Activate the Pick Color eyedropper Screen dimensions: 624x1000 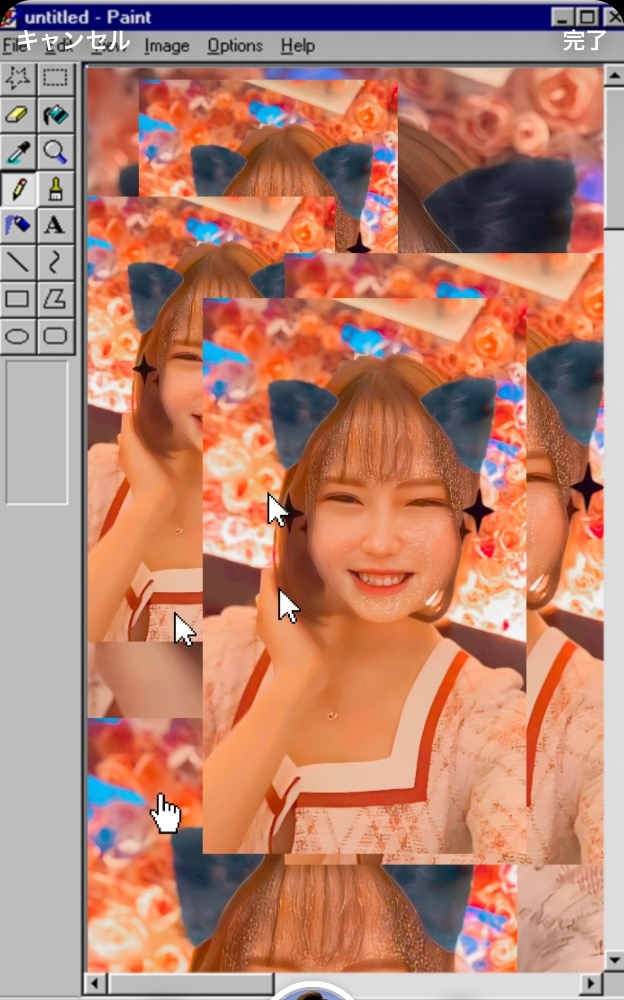[x=18, y=152]
